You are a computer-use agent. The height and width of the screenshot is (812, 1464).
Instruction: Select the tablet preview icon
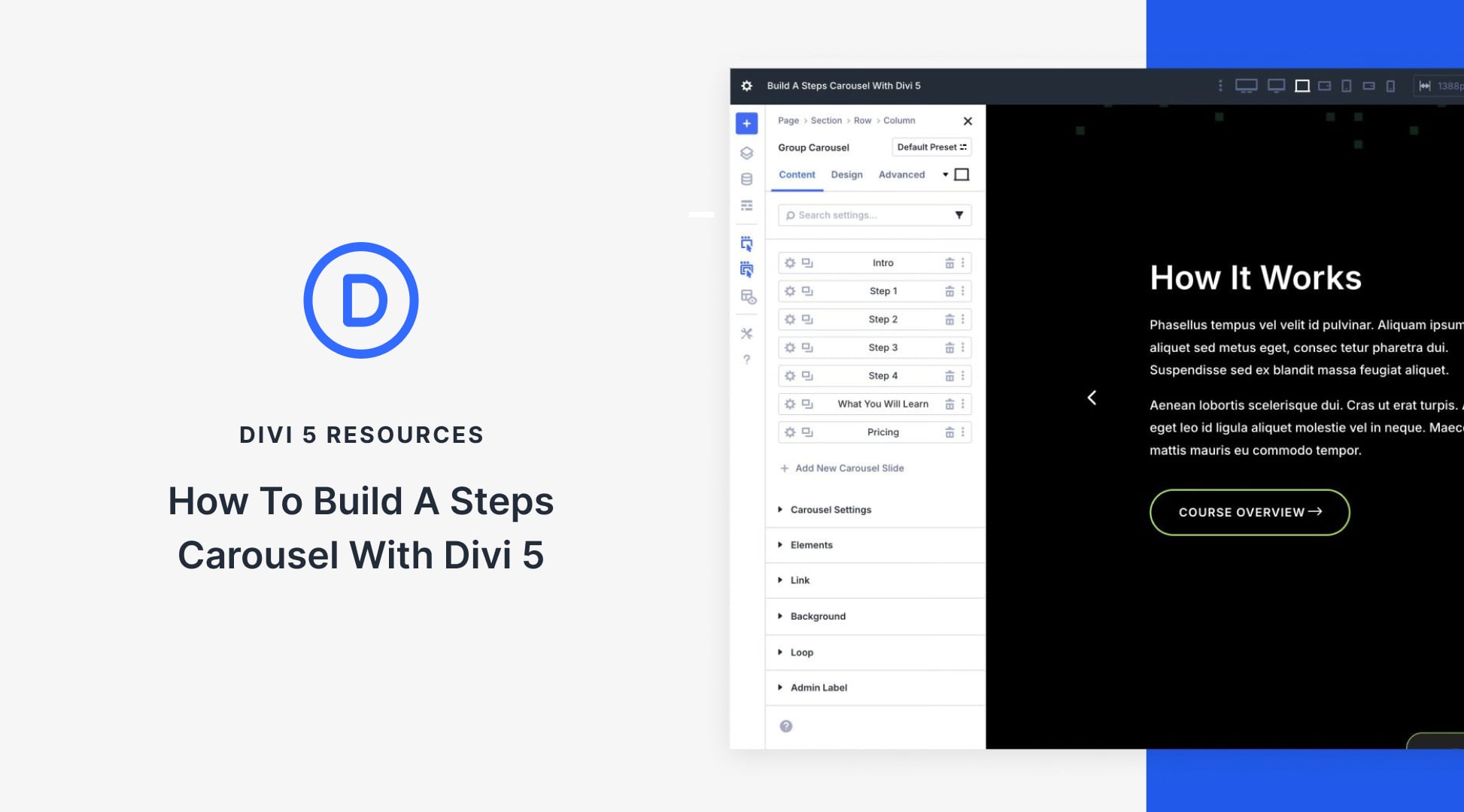pos(1347,86)
